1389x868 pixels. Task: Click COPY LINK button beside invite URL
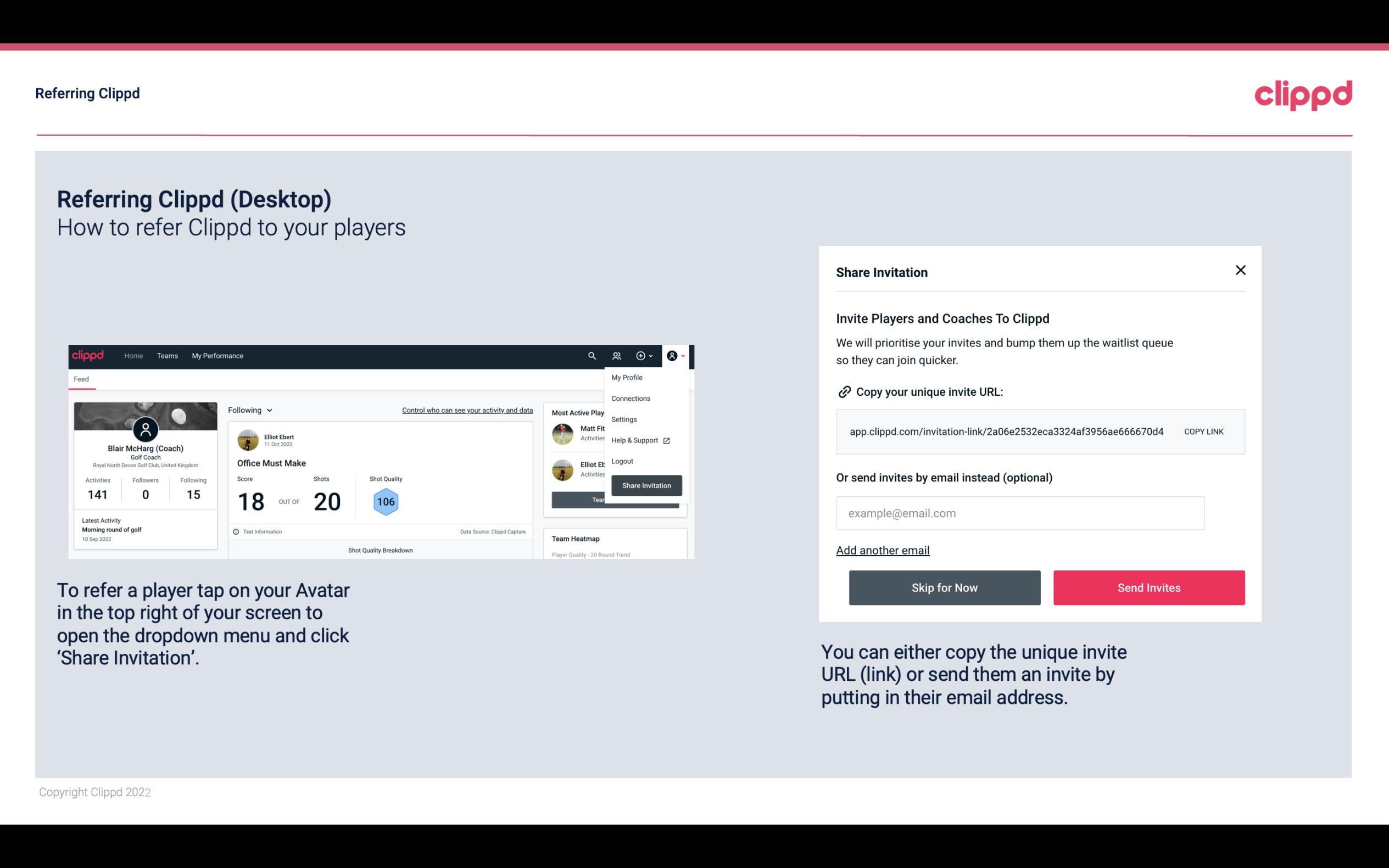point(1203,431)
